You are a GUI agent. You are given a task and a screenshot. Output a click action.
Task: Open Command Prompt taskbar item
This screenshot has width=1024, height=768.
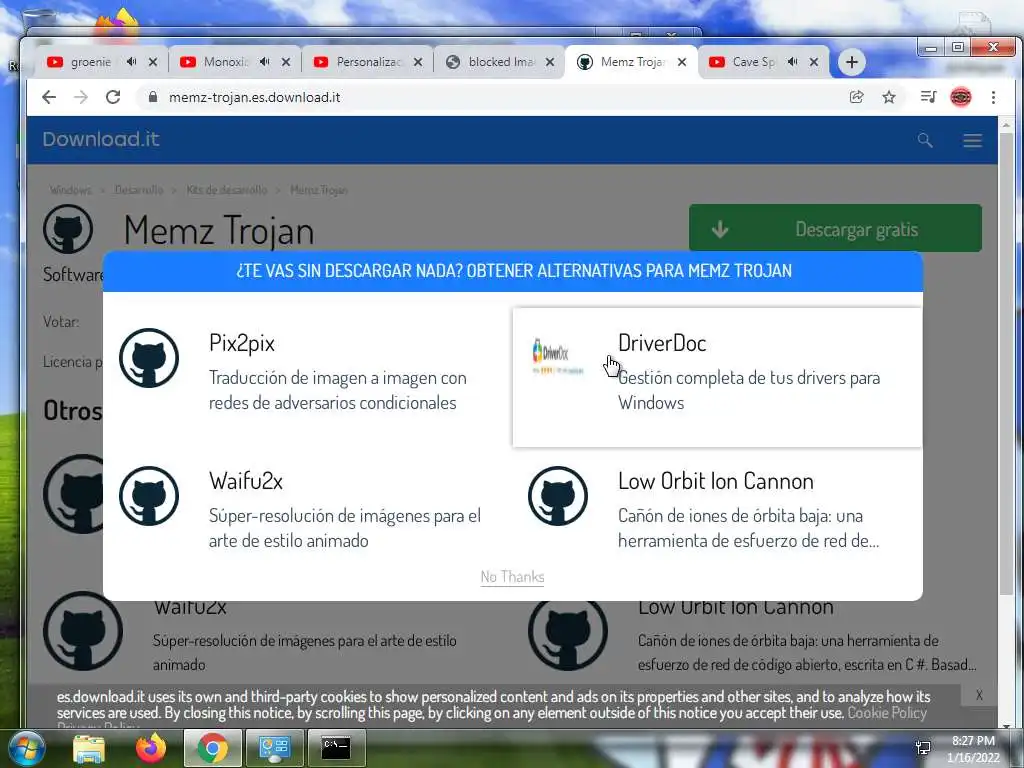(336, 748)
